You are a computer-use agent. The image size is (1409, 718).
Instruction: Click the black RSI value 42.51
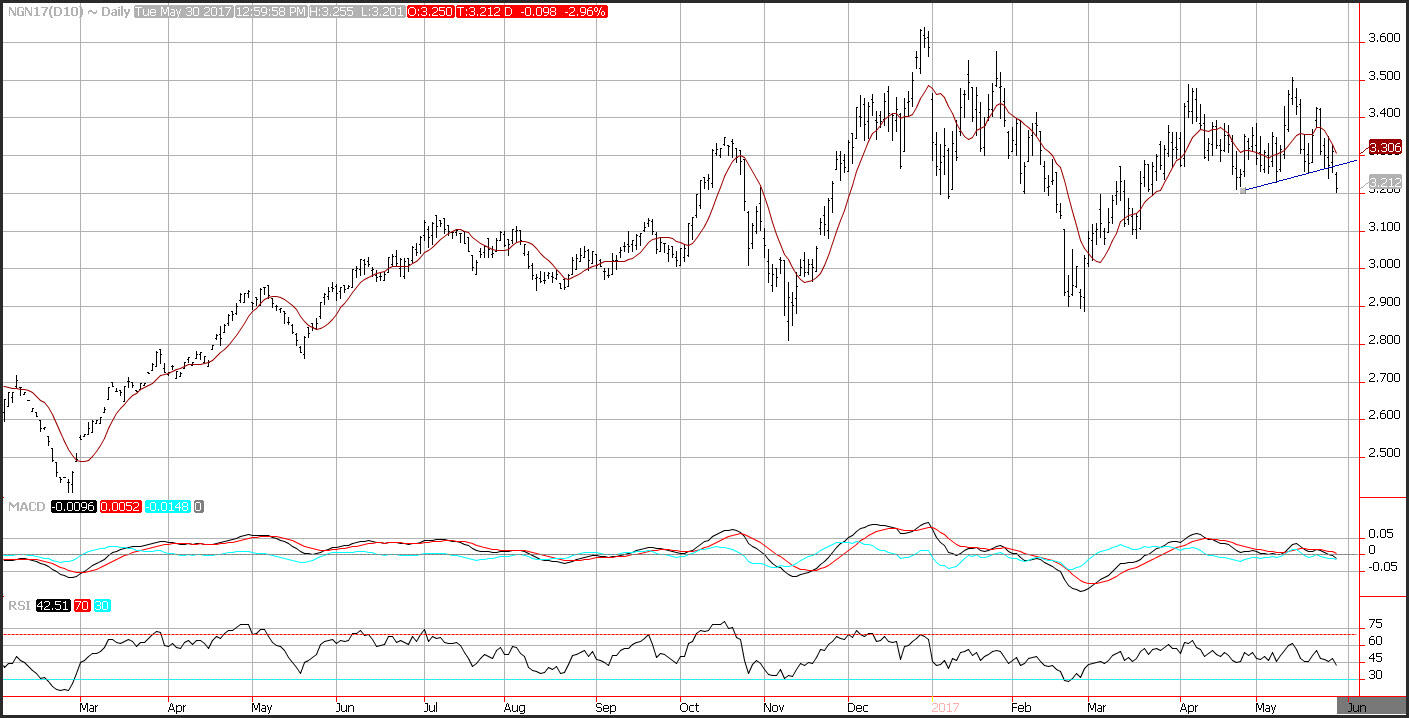pos(52,605)
